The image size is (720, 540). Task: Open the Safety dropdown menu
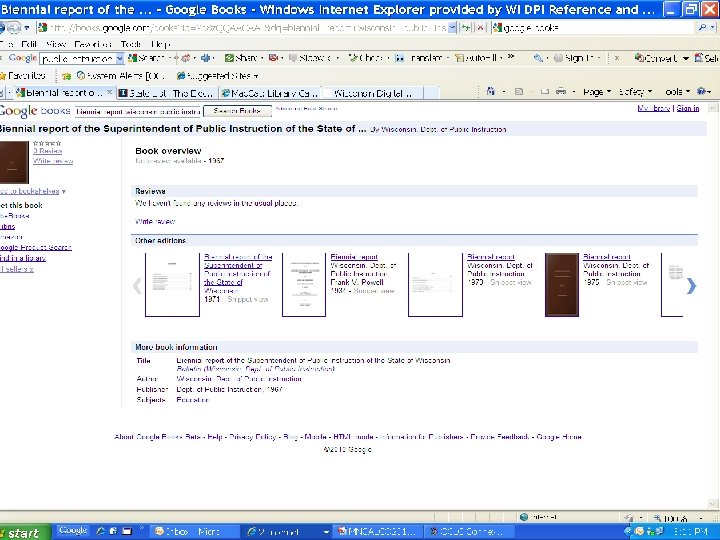635,92
